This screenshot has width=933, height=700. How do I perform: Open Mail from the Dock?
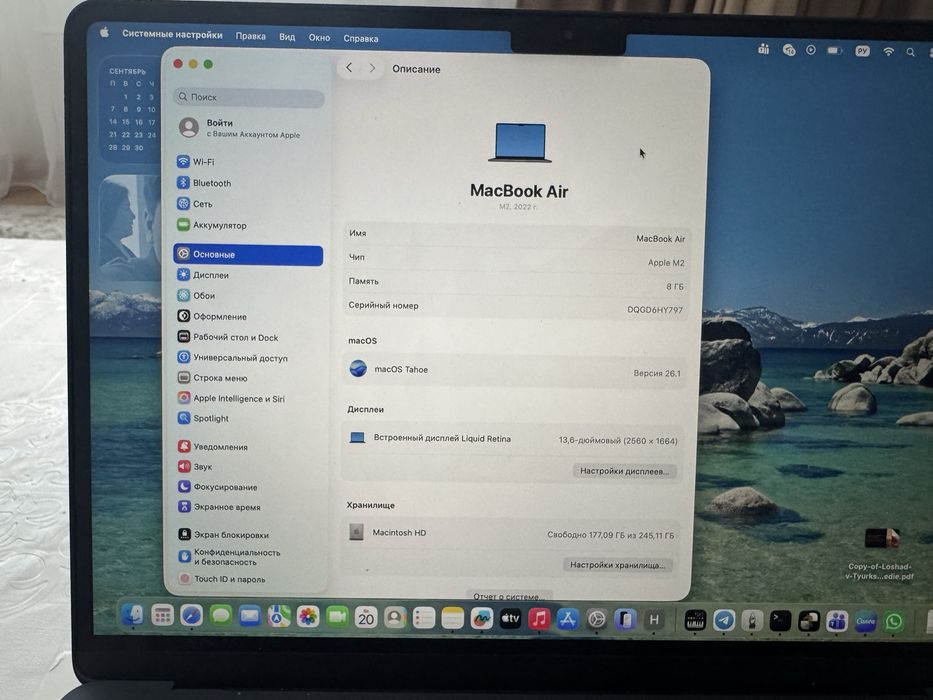pos(249,616)
